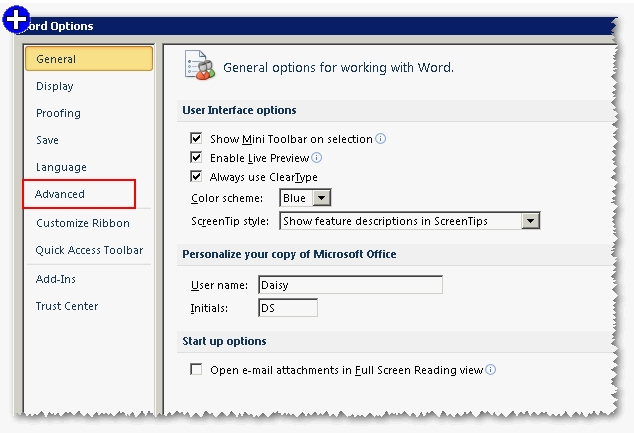Toggle Always use ClearType checkbox
634x433 pixels.
pyautogui.click(x=196, y=177)
